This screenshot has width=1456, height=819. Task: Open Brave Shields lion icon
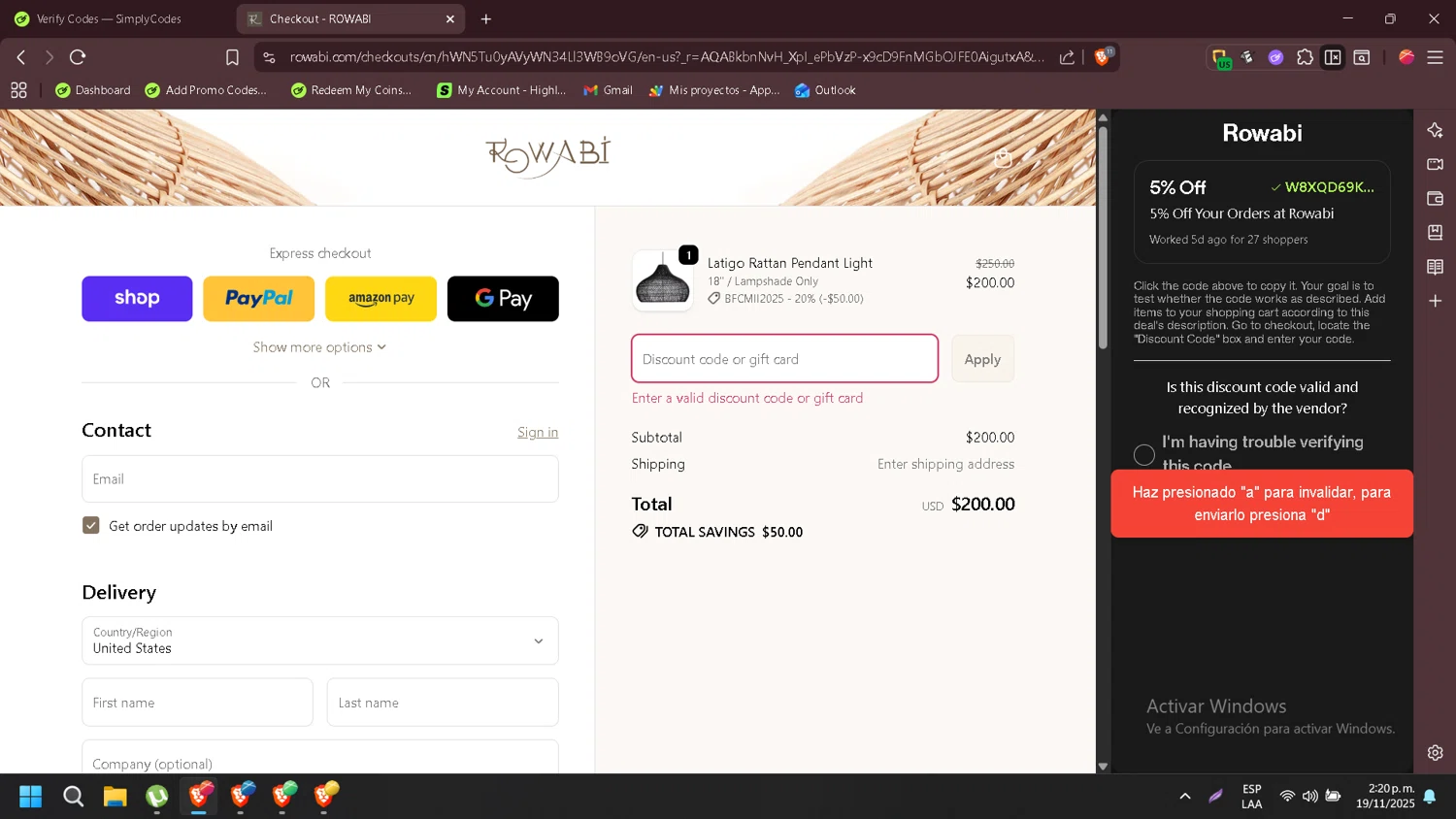1102,56
